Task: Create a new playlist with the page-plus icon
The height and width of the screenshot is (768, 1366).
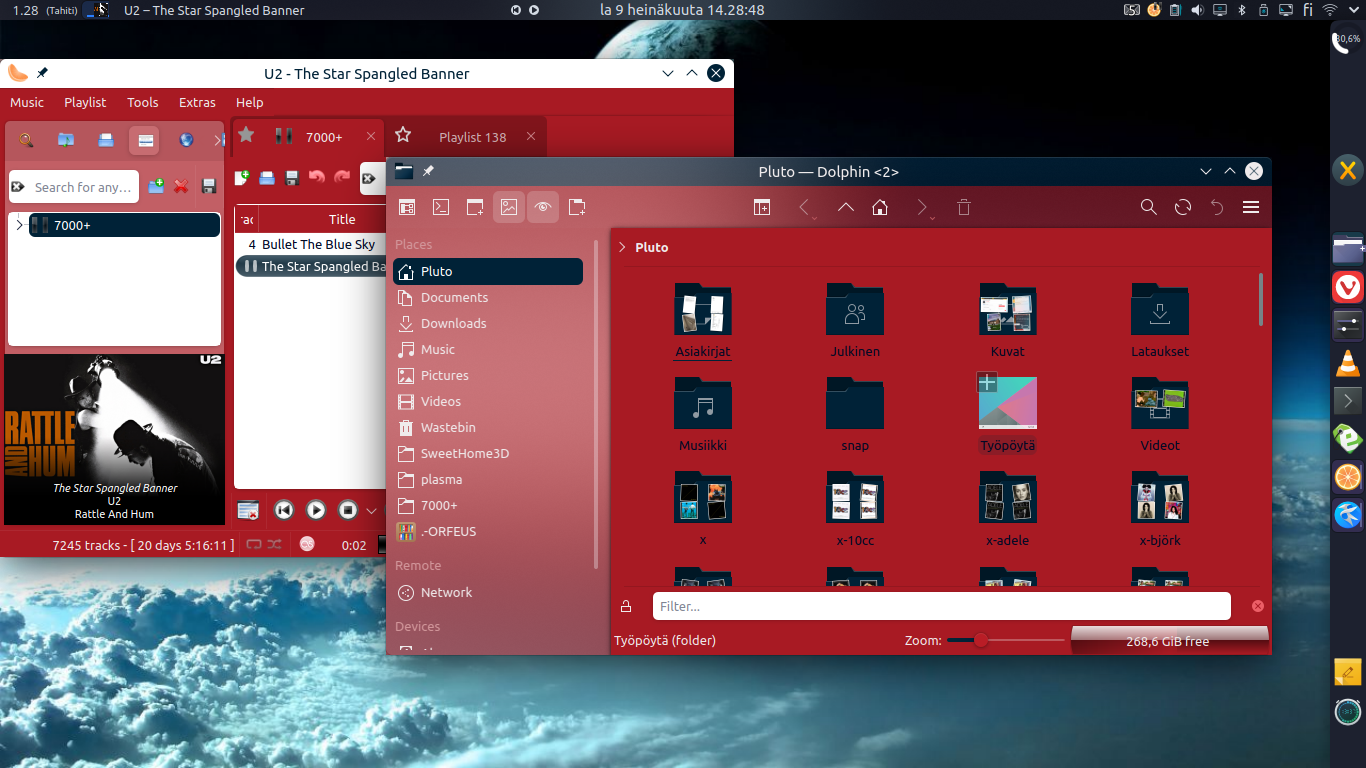Action: pyautogui.click(x=242, y=178)
